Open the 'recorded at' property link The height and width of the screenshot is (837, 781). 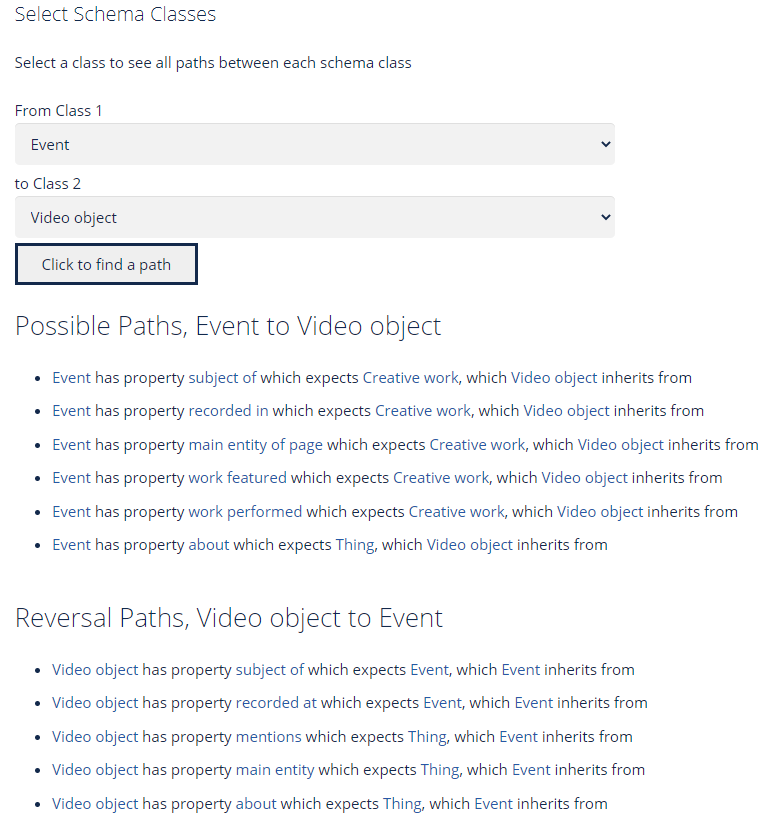[276, 703]
